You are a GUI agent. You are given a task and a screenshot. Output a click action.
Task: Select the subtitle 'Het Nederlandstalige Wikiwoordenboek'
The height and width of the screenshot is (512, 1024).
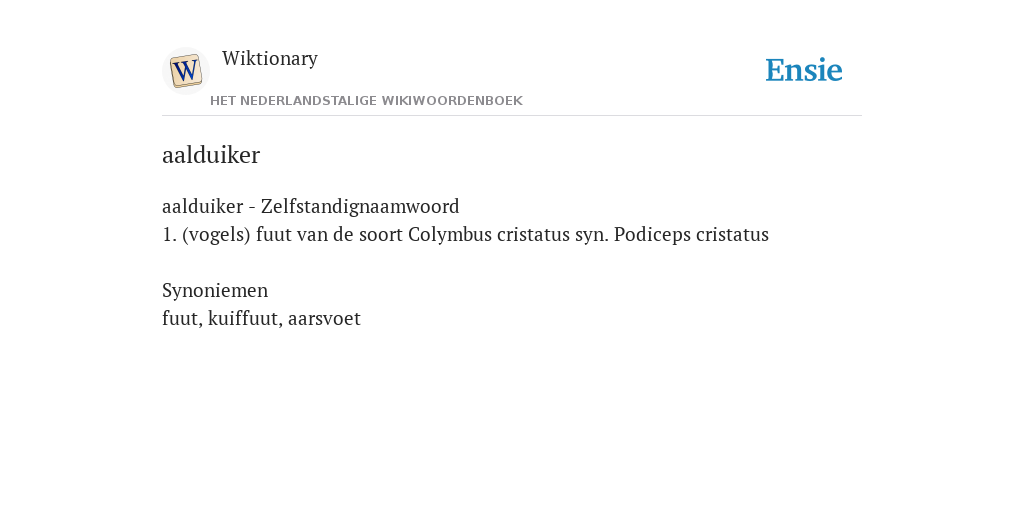click(366, 101)
